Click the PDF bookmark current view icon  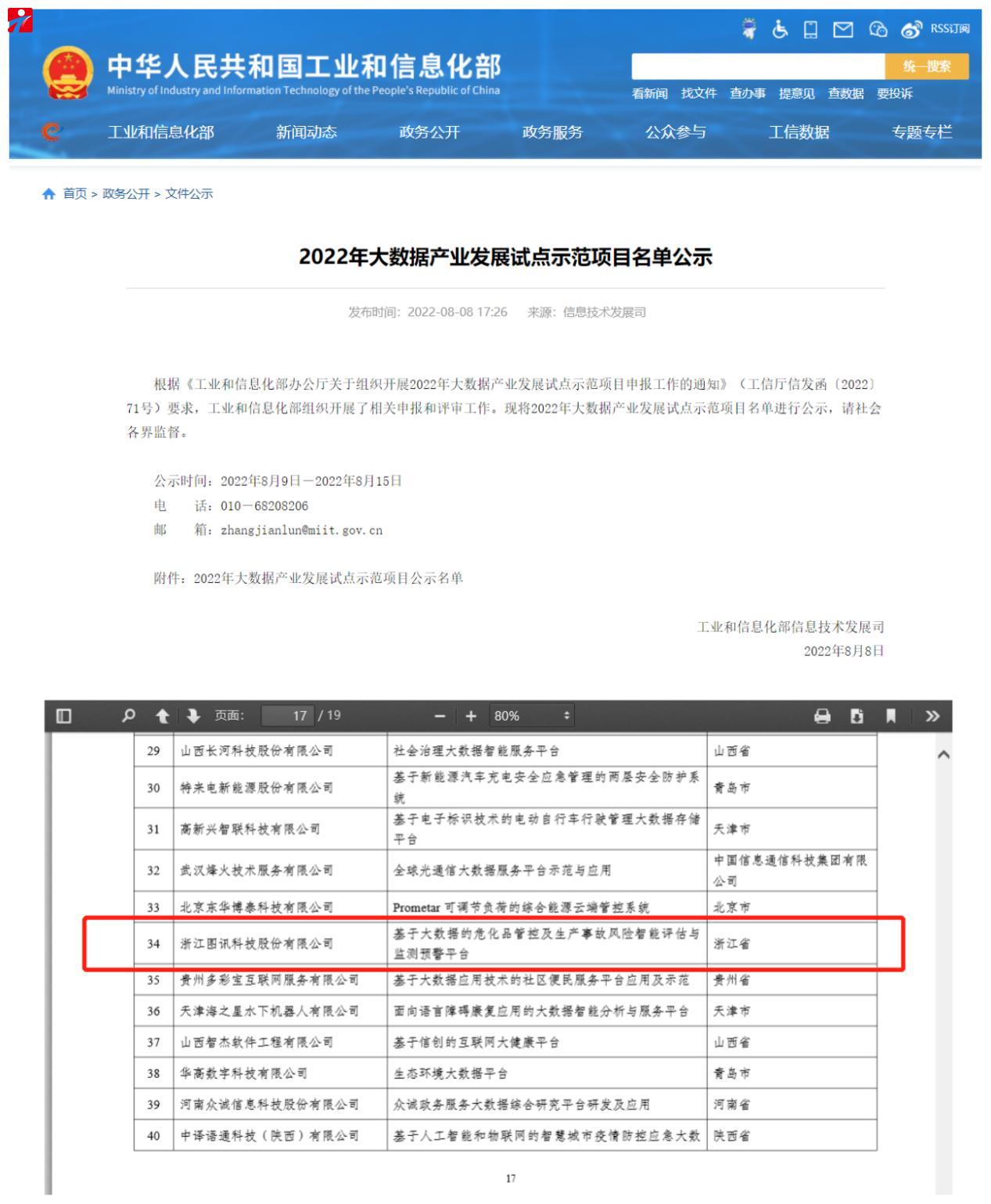pos(891,716)
